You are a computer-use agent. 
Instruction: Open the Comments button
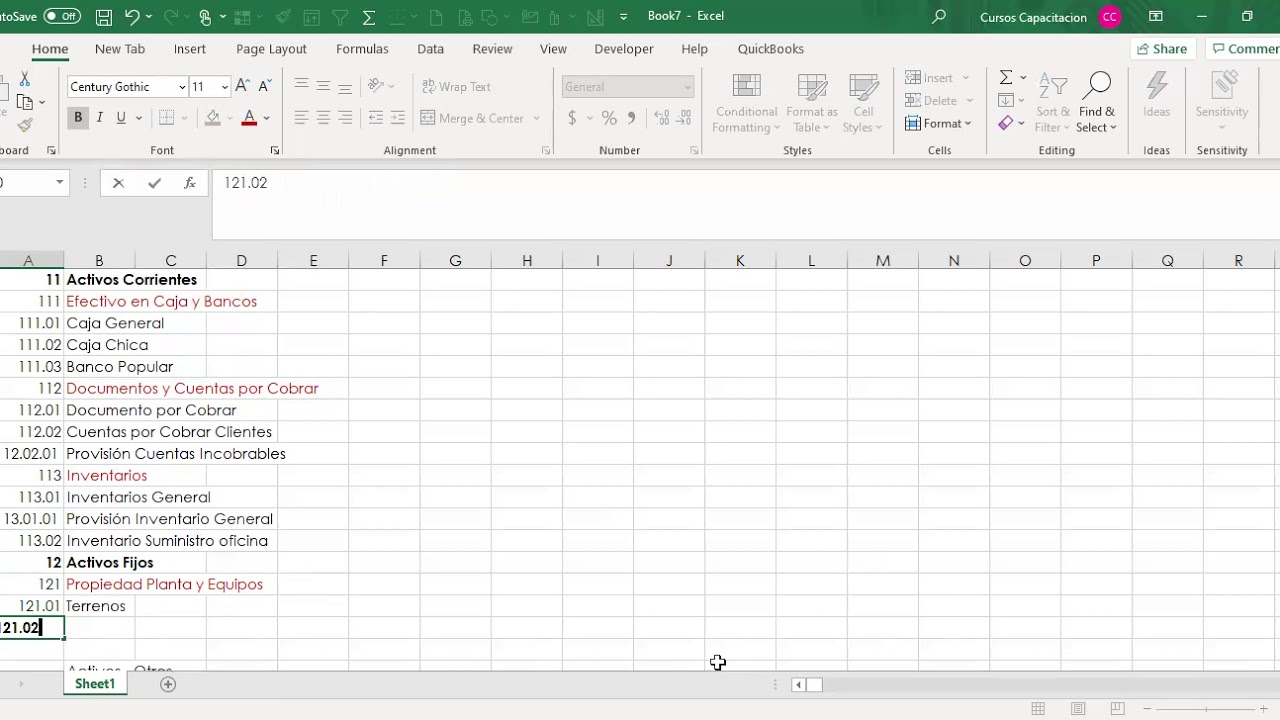pyautogui.click(x=1244, y=49)
